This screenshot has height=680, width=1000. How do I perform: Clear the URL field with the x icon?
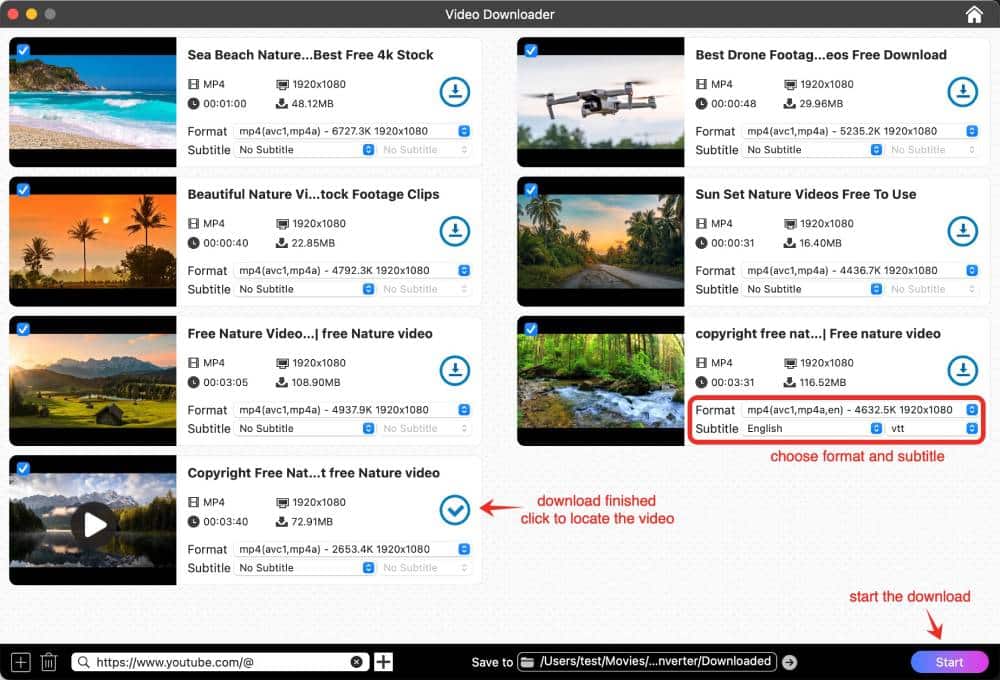click(357, 661)
